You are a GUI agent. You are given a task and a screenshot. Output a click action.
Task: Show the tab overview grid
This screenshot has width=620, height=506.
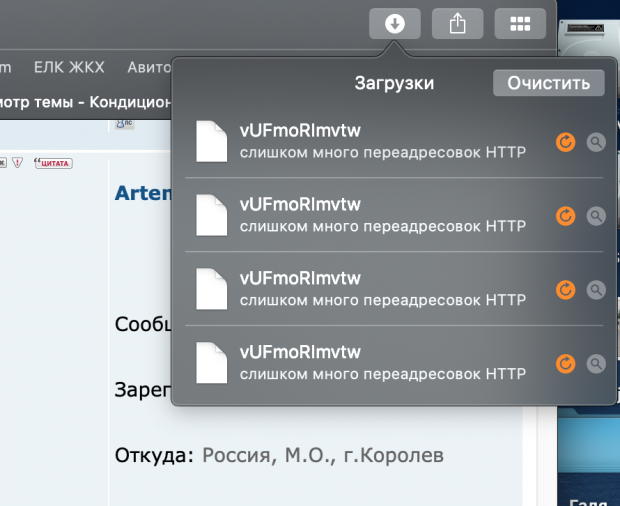coord(520,24)
